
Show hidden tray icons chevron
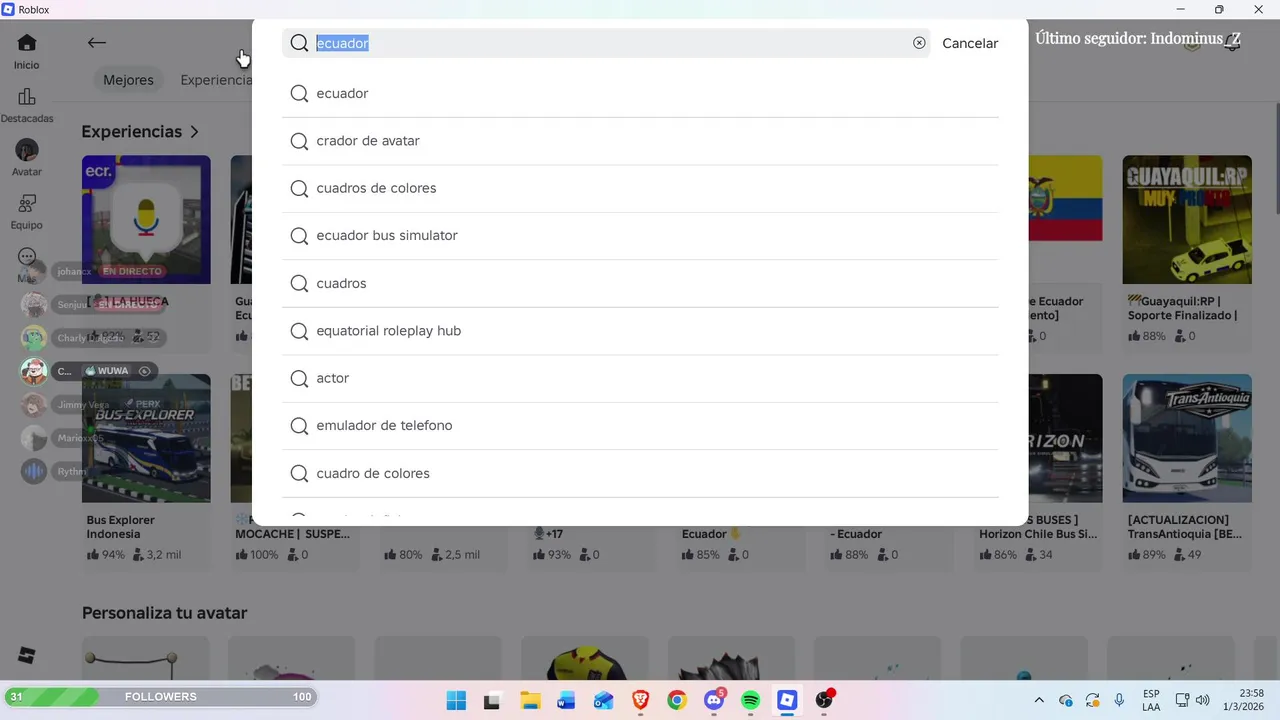pos(1039,700)
